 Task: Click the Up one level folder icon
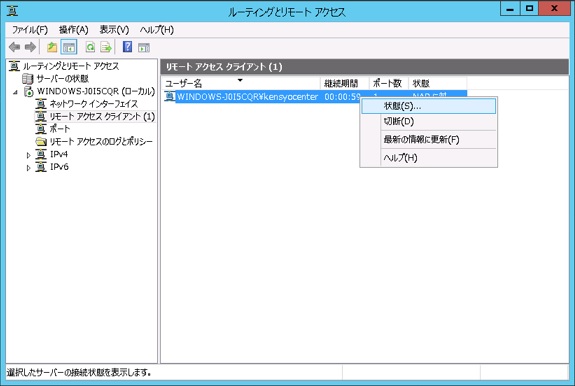[x=52, y=47]
